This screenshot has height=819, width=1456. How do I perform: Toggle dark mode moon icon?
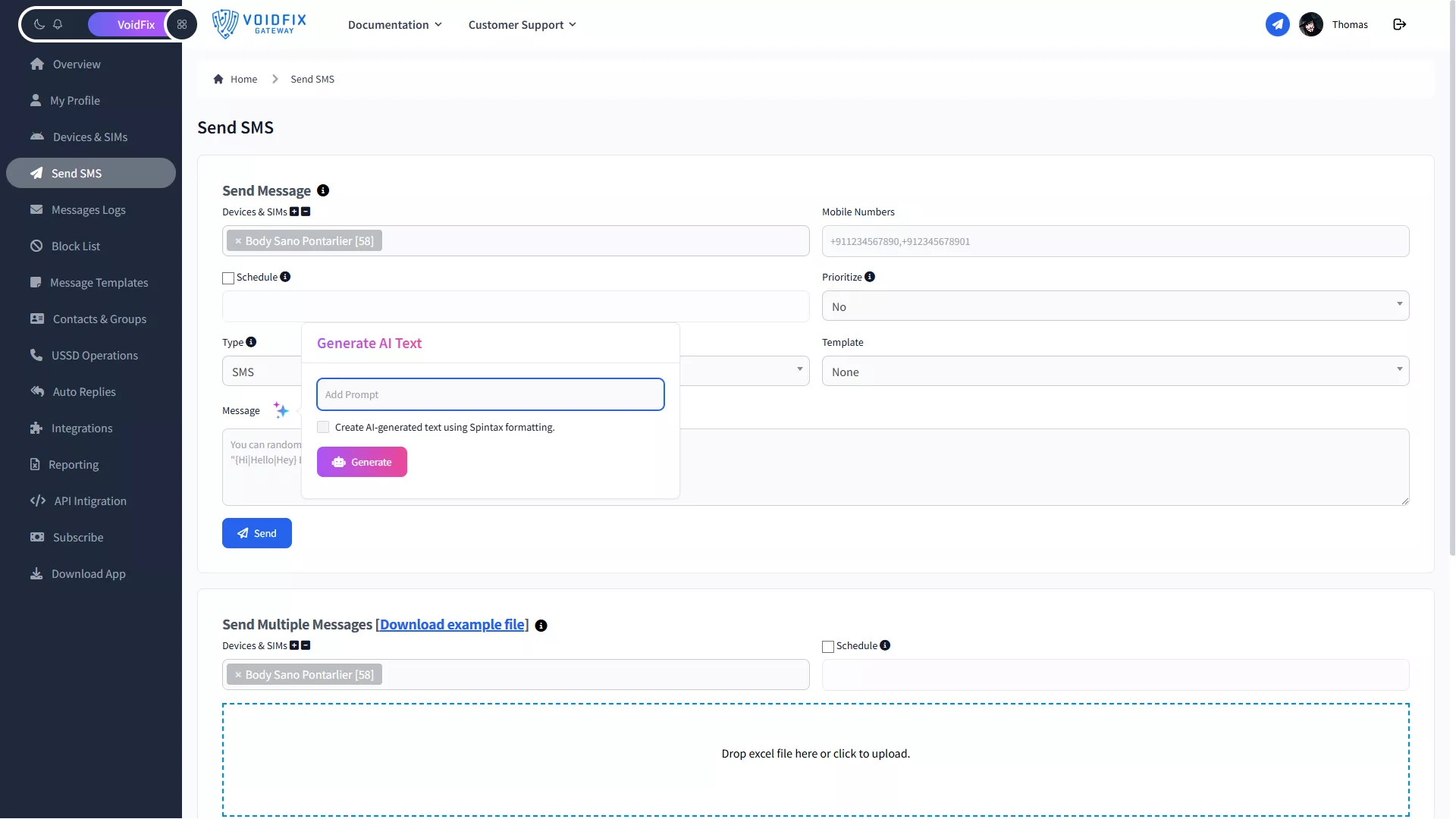tap(39, 24)
